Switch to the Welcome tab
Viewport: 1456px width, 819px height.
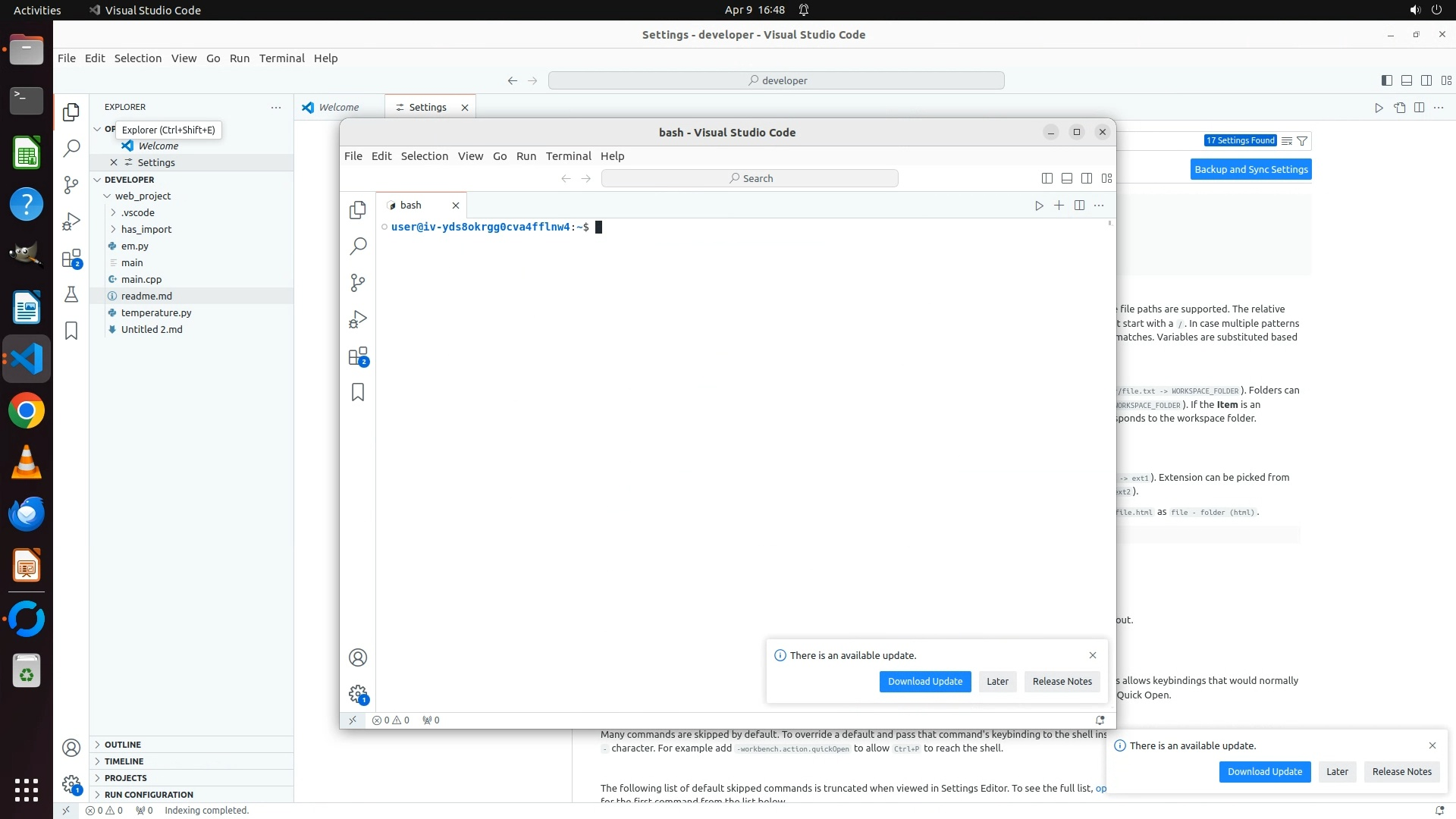click(x=338, y=108)
